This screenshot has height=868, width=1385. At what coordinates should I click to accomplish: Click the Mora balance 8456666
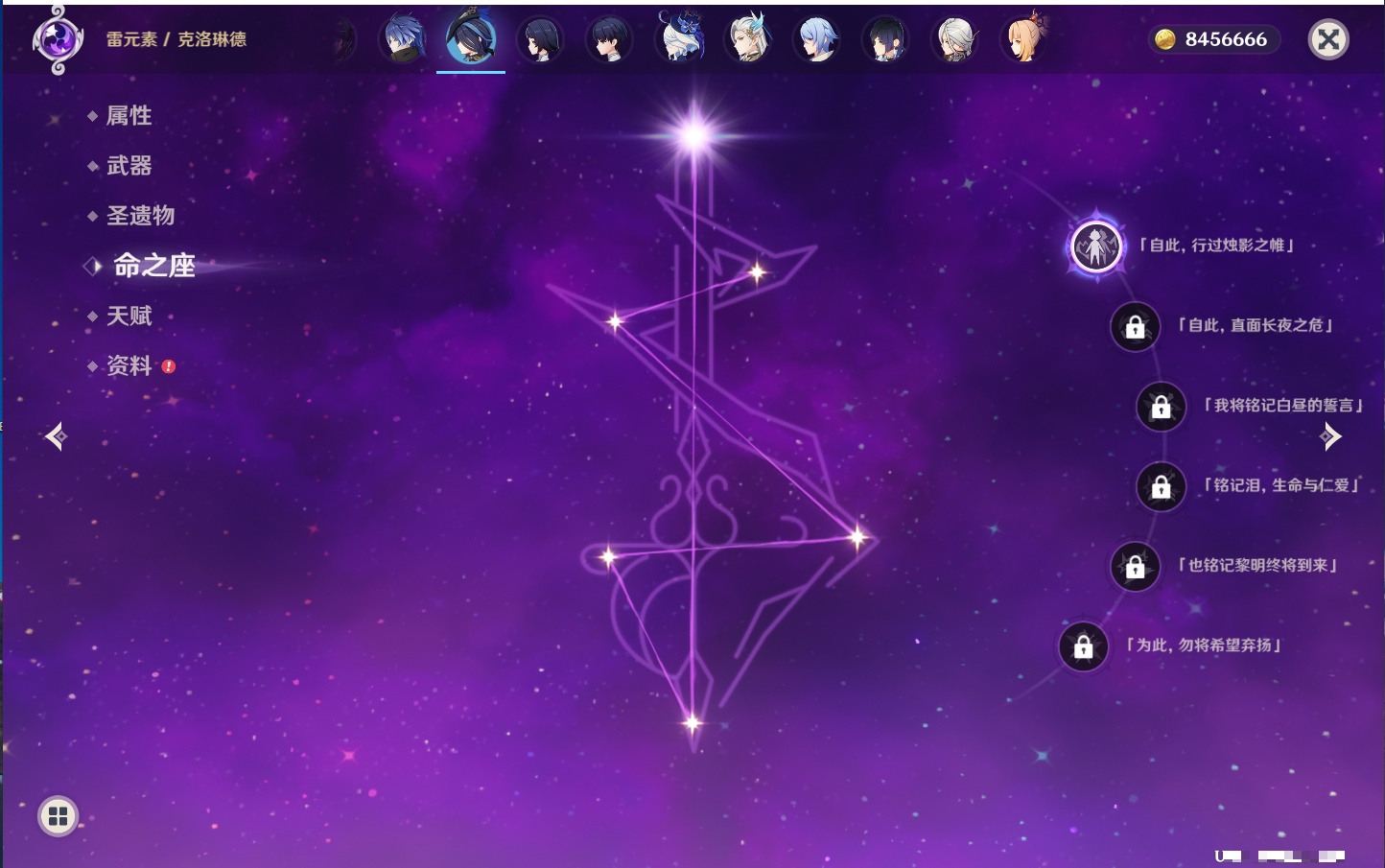(x=1226, y=39)
